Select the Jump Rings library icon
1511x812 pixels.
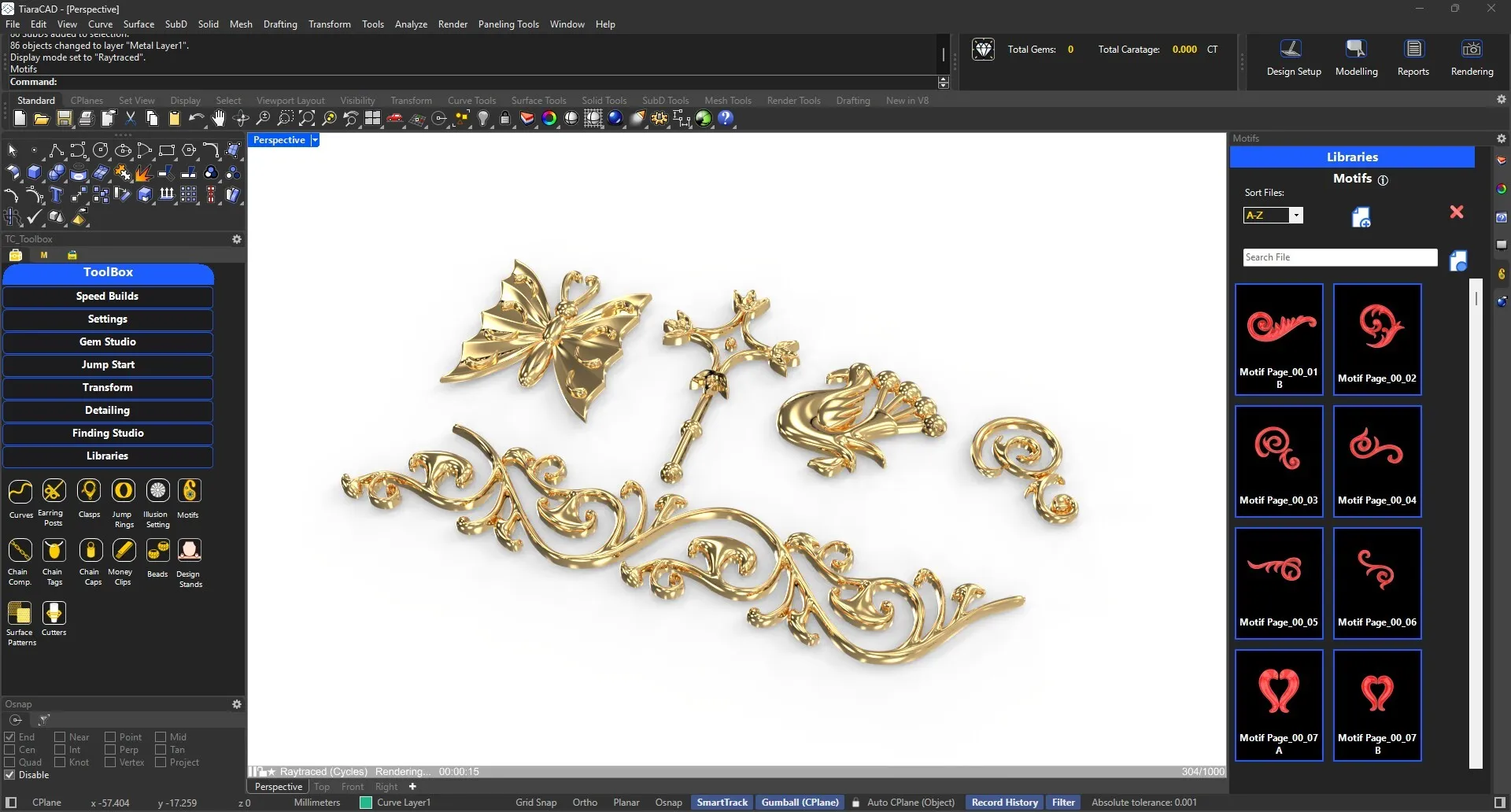pos(123,492)
